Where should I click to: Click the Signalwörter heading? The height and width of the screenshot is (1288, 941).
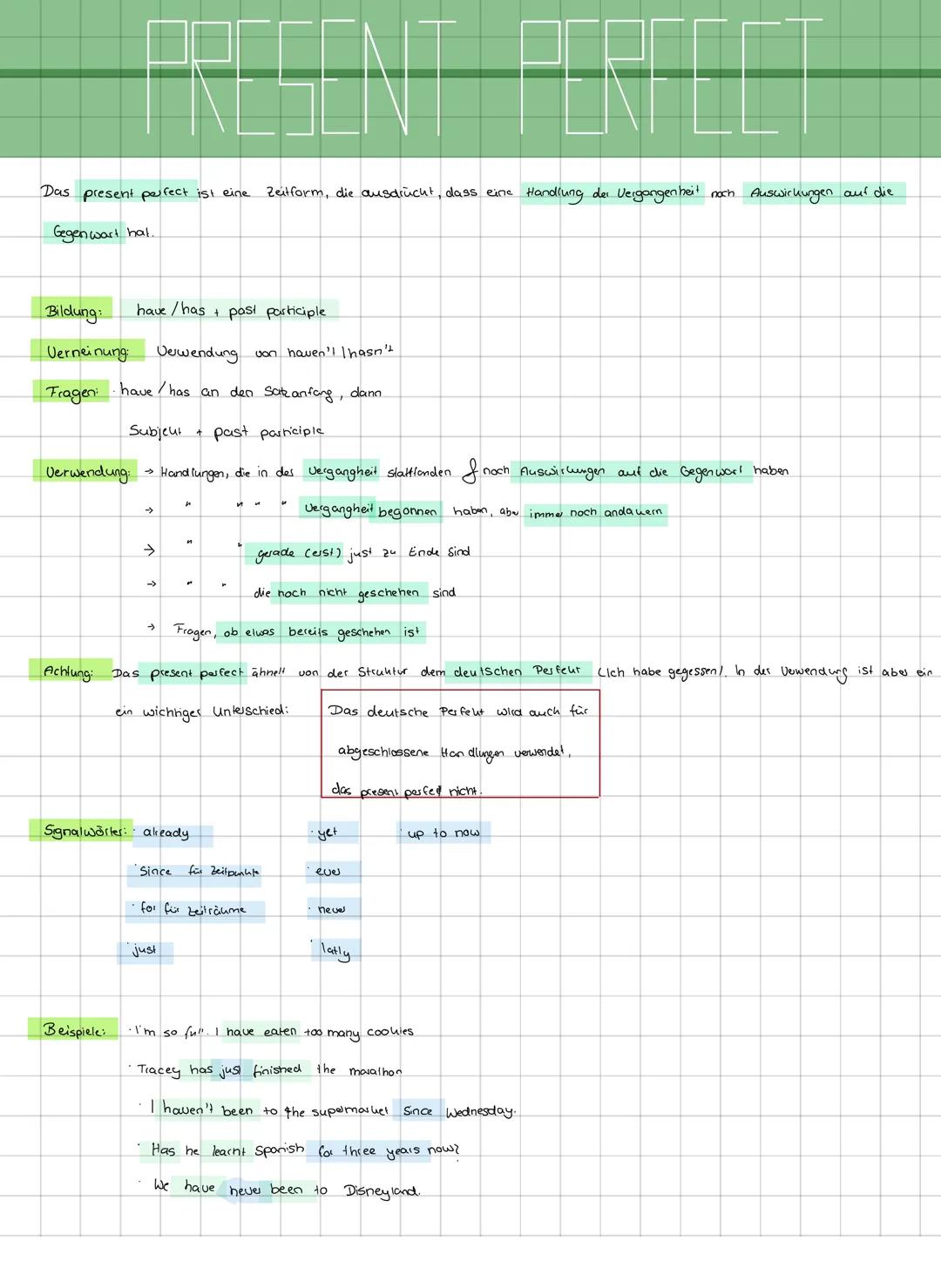tap(85, 831)
